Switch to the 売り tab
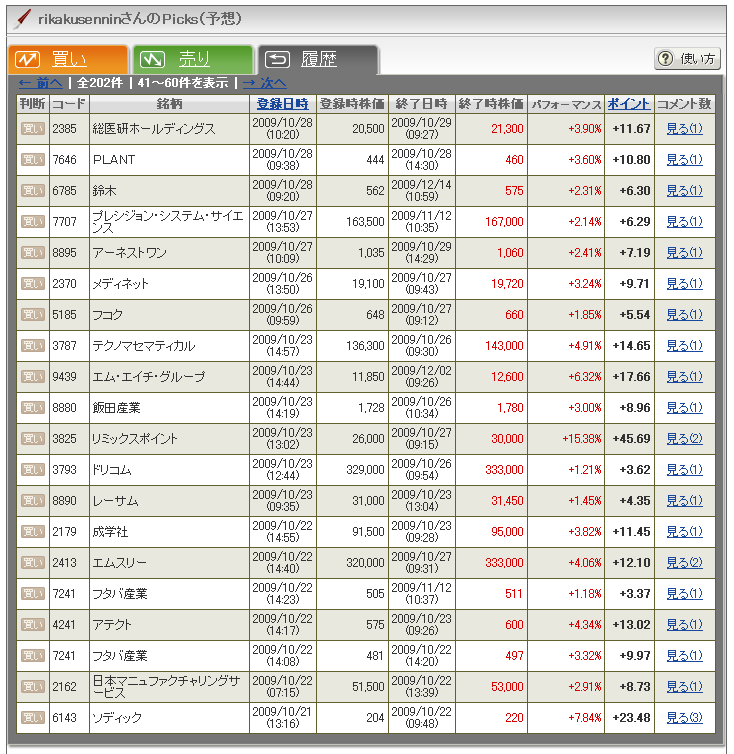 [x=192, y=60]
